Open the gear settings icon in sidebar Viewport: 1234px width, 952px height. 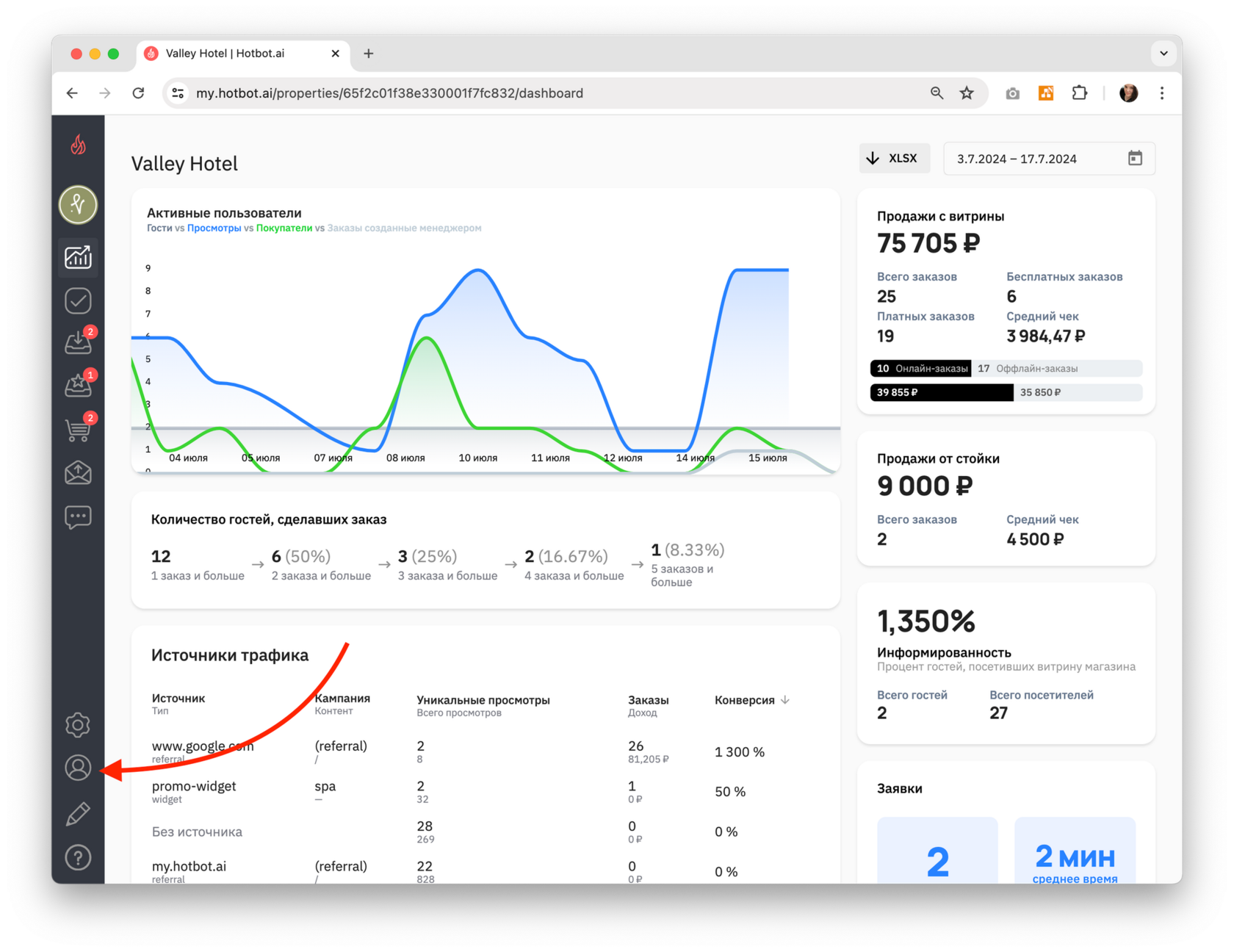point(78,725)
